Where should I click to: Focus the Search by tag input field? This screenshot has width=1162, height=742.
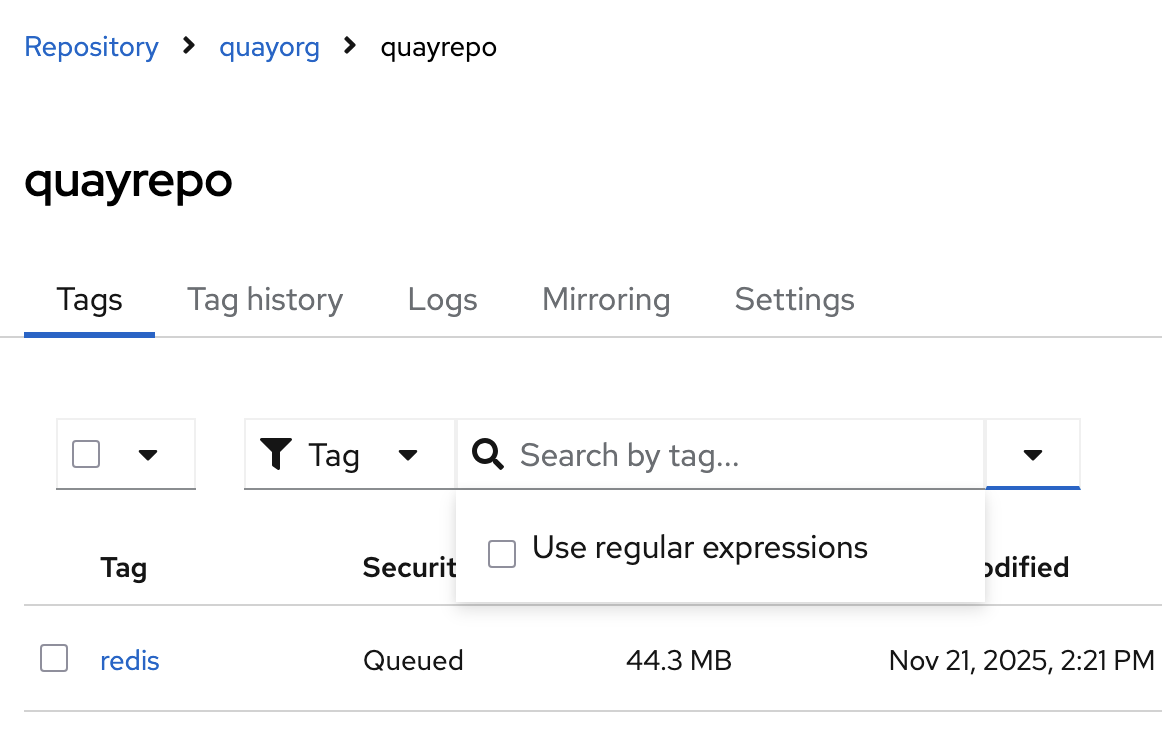tap(740, 455)
